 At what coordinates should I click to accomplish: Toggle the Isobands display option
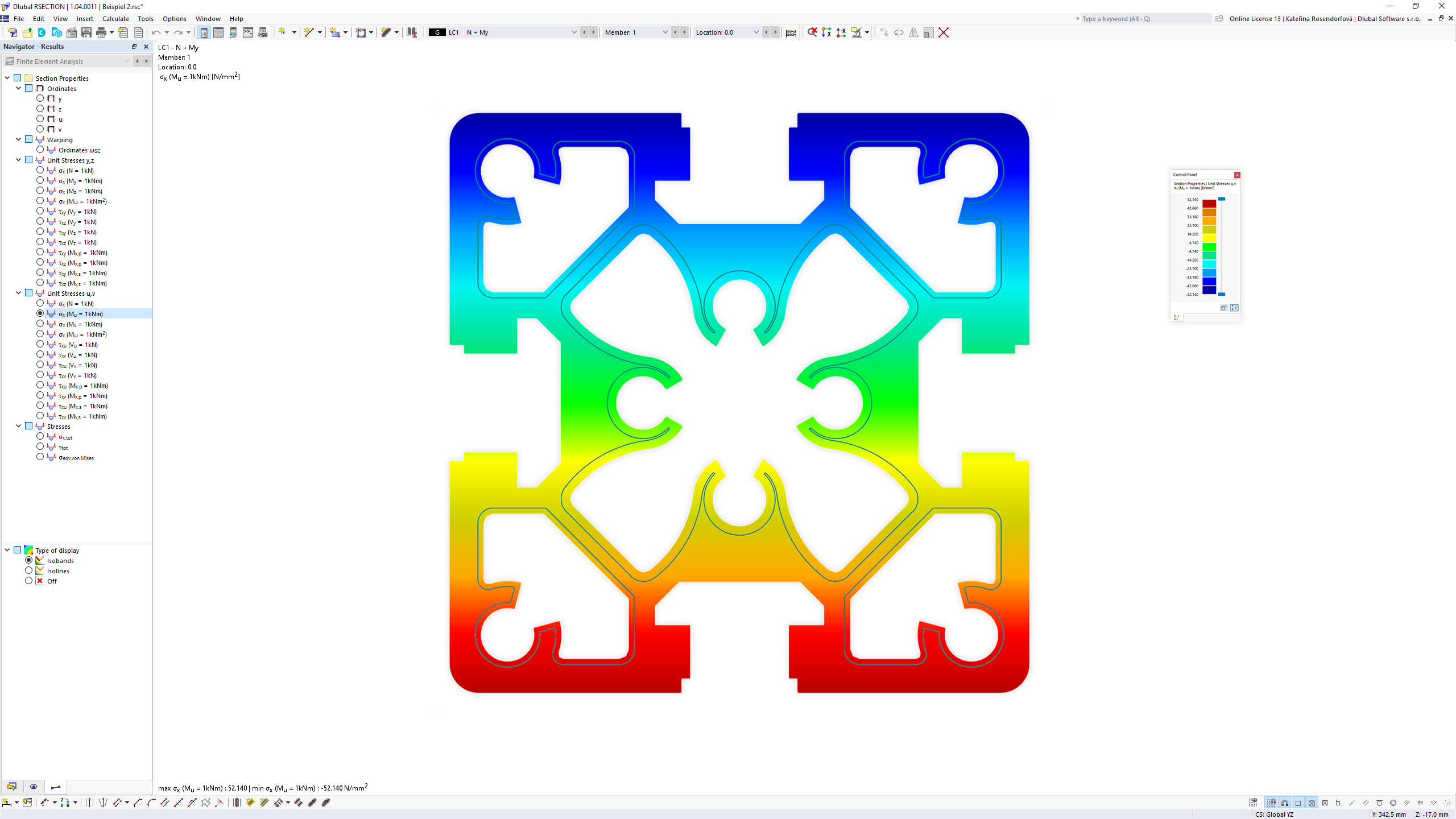(30, 560)
